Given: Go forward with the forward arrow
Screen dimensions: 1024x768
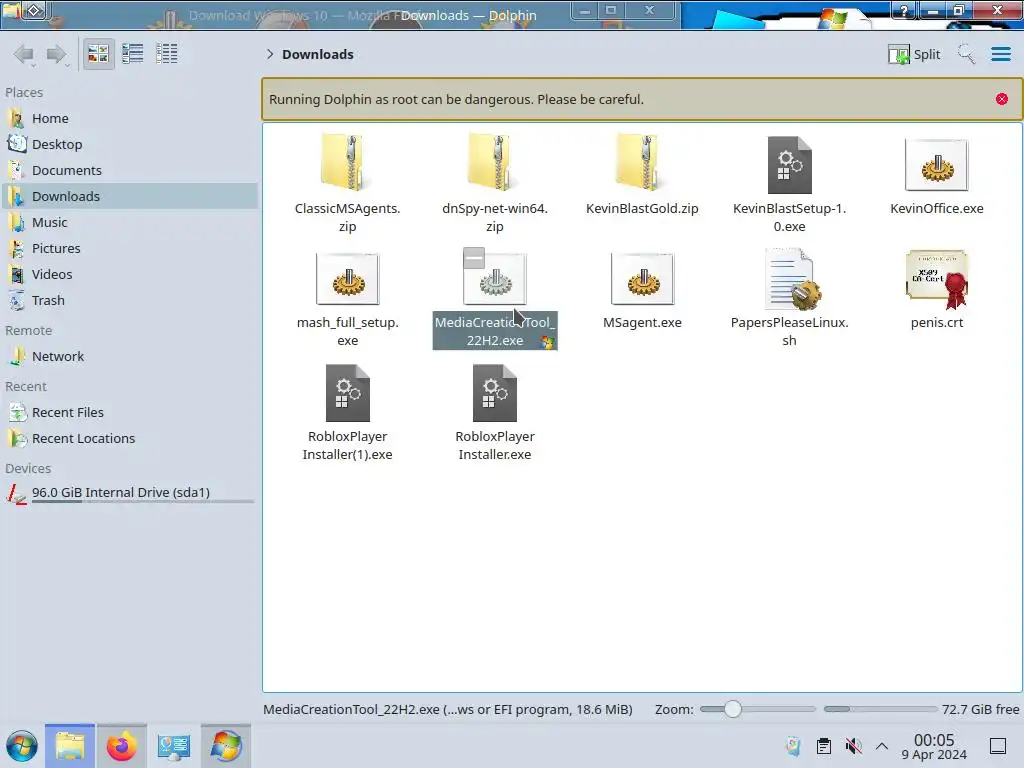Looking at the screenshot, I should 57,54.
